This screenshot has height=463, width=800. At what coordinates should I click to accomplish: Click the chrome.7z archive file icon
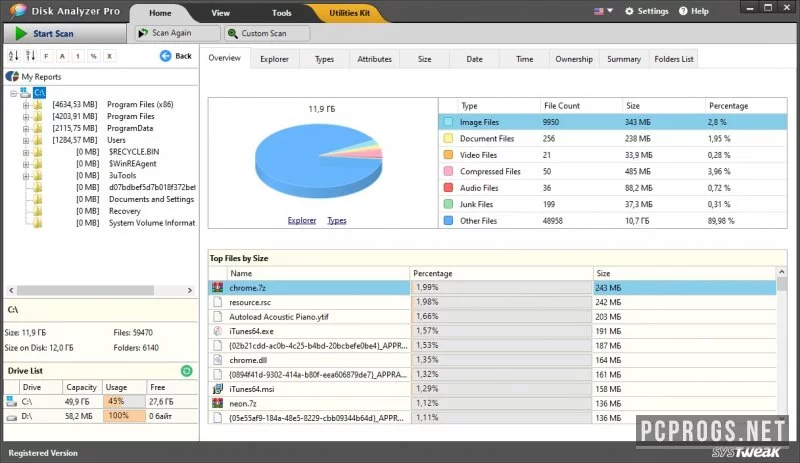(x=218, y=287)
